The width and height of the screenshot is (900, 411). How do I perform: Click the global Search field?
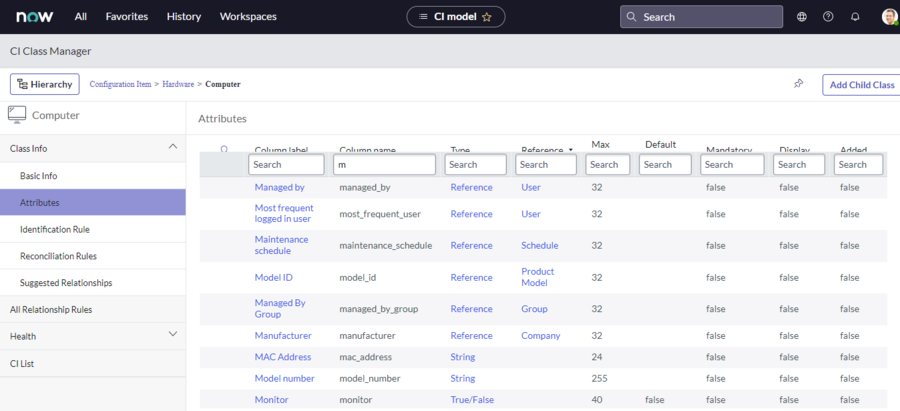pos(700,17)
